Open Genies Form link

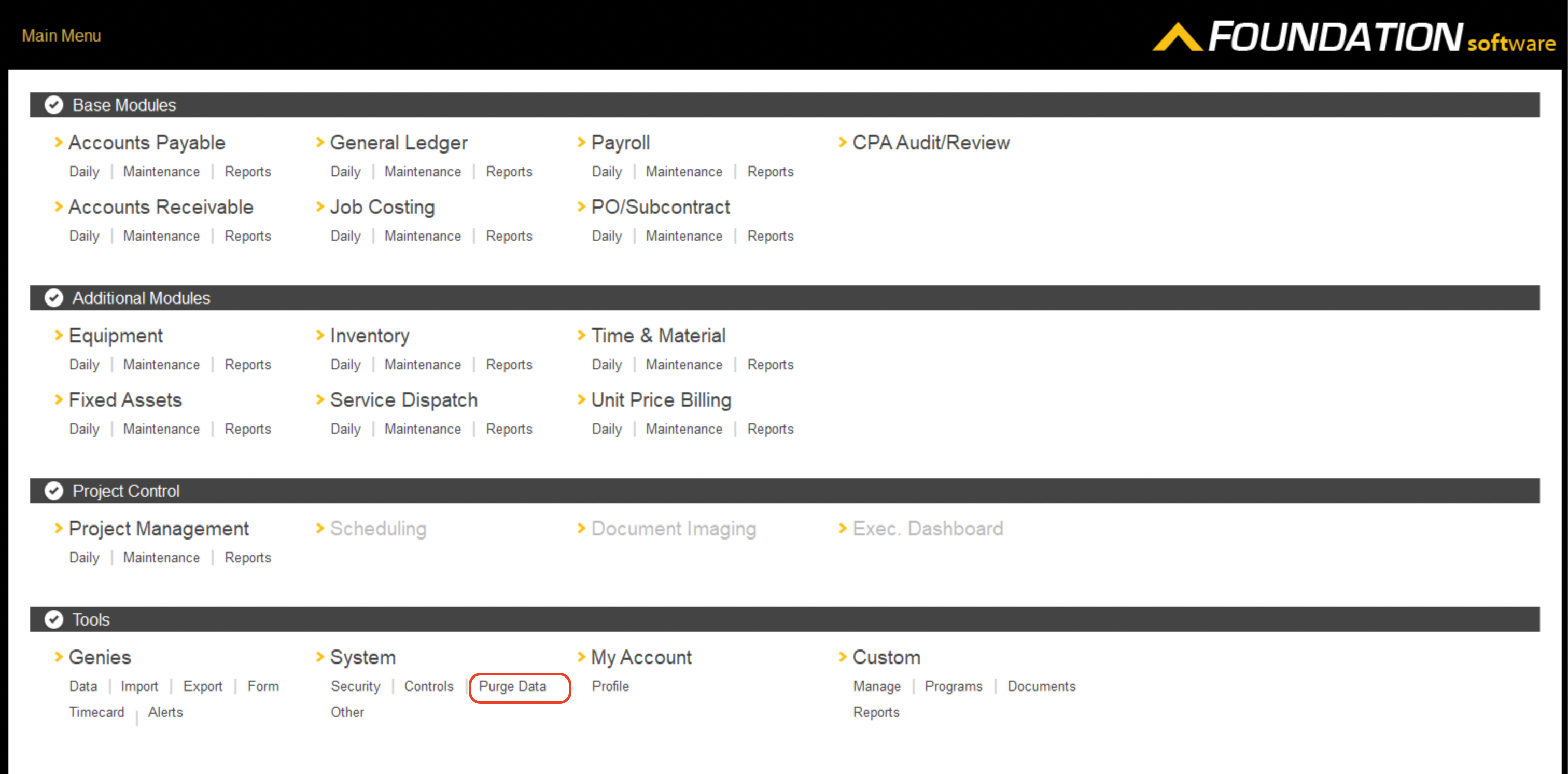(x=263, y=686)
